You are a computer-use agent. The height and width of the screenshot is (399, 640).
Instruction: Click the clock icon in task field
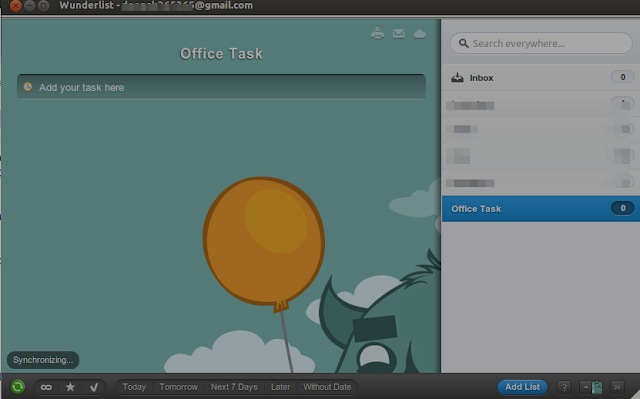click(x=28, y=86)
